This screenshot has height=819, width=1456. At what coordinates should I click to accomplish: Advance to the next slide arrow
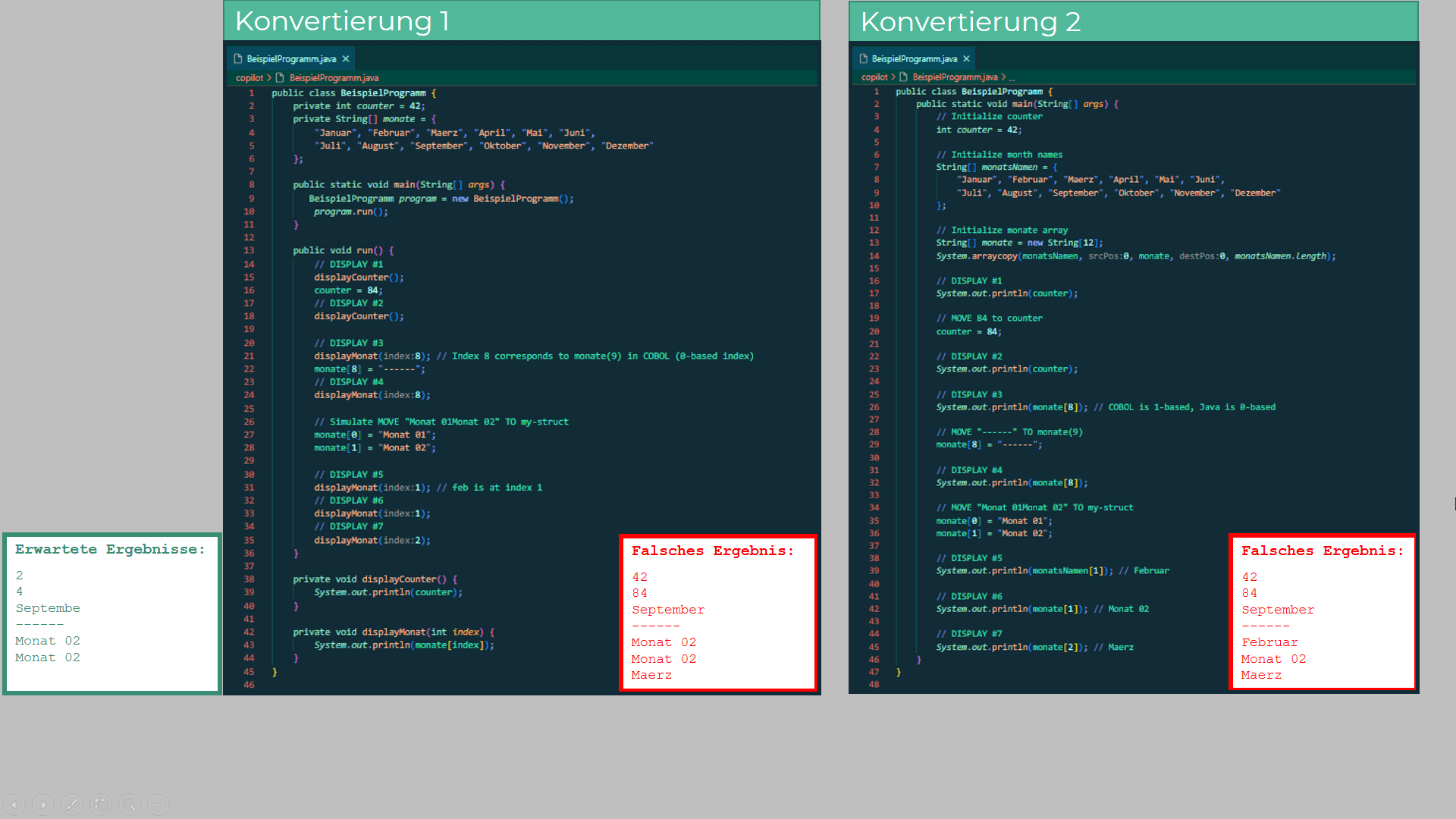43,804
